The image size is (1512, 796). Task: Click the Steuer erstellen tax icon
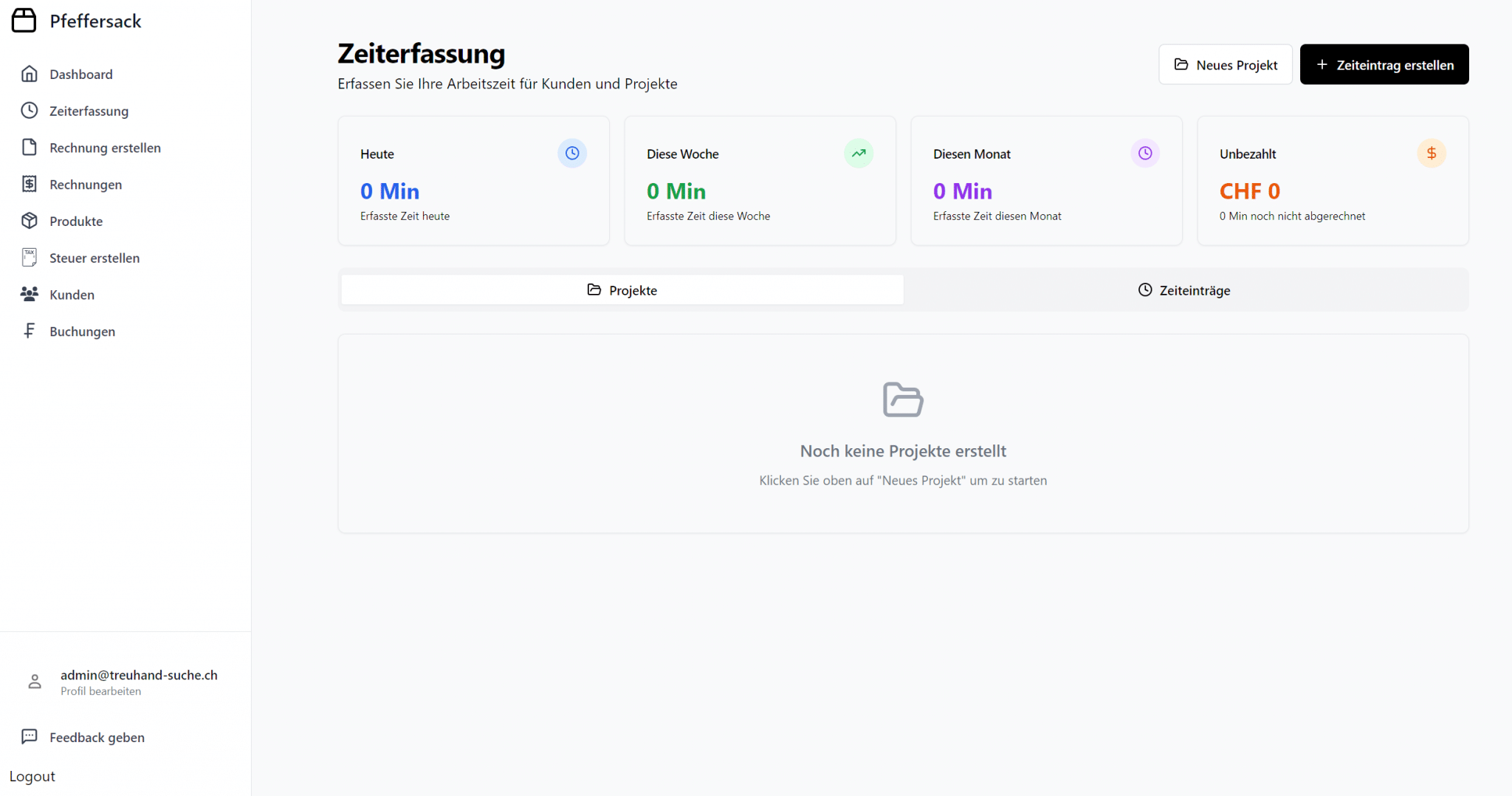[30, 258]
